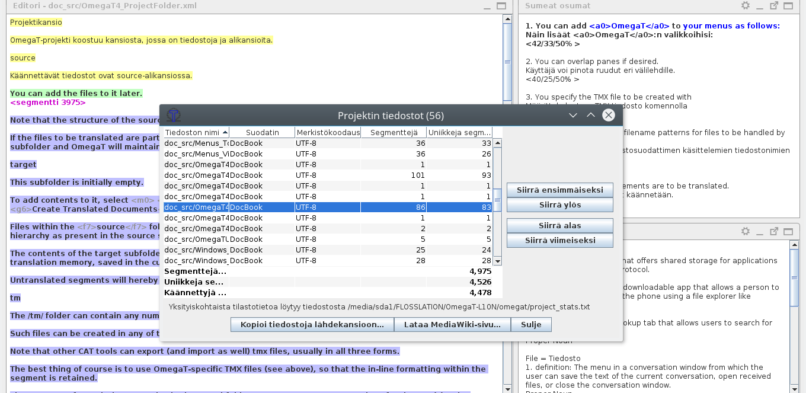Screen dimensions: 806x393
Task: Sort by the Segmenttejä column header
Action: pyautogui.click(x=393, y=133)
